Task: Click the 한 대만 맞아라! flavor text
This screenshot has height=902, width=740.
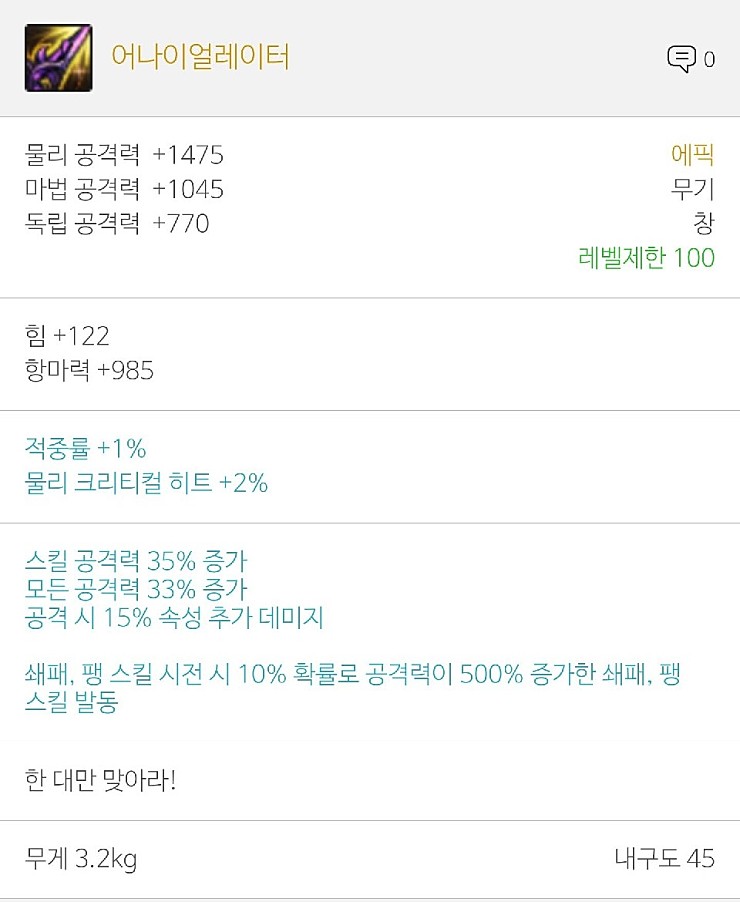Action: (x=100, y=780)
